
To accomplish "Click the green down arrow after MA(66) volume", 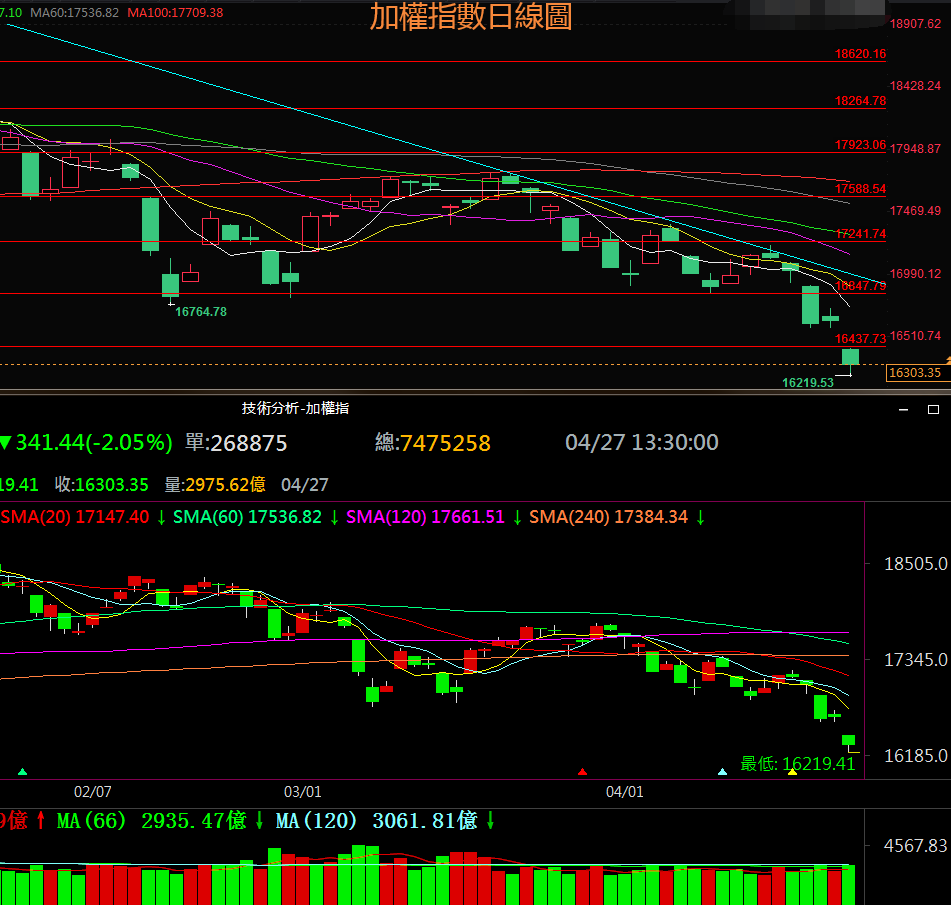I will [259, 821].
